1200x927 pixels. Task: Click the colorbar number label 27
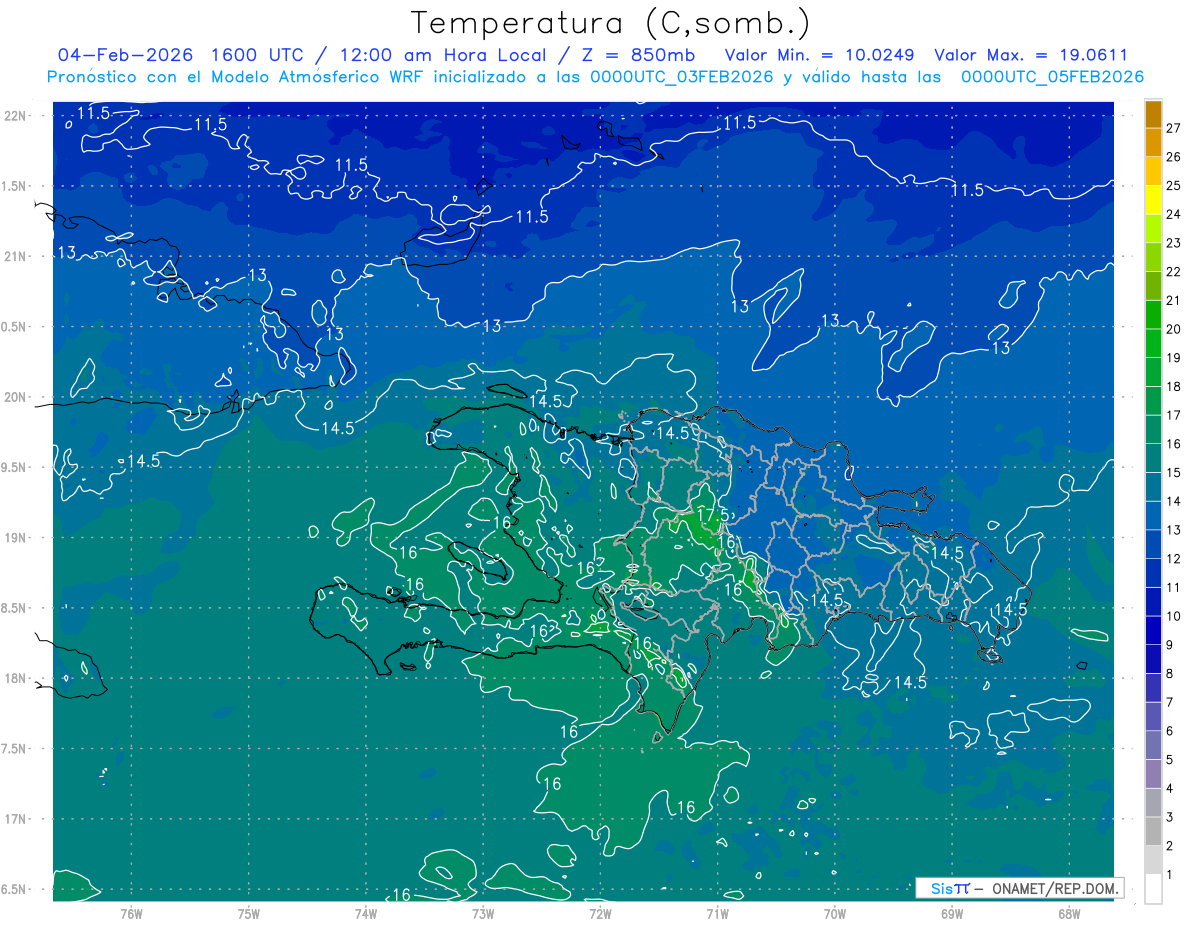coord(1173,128)
